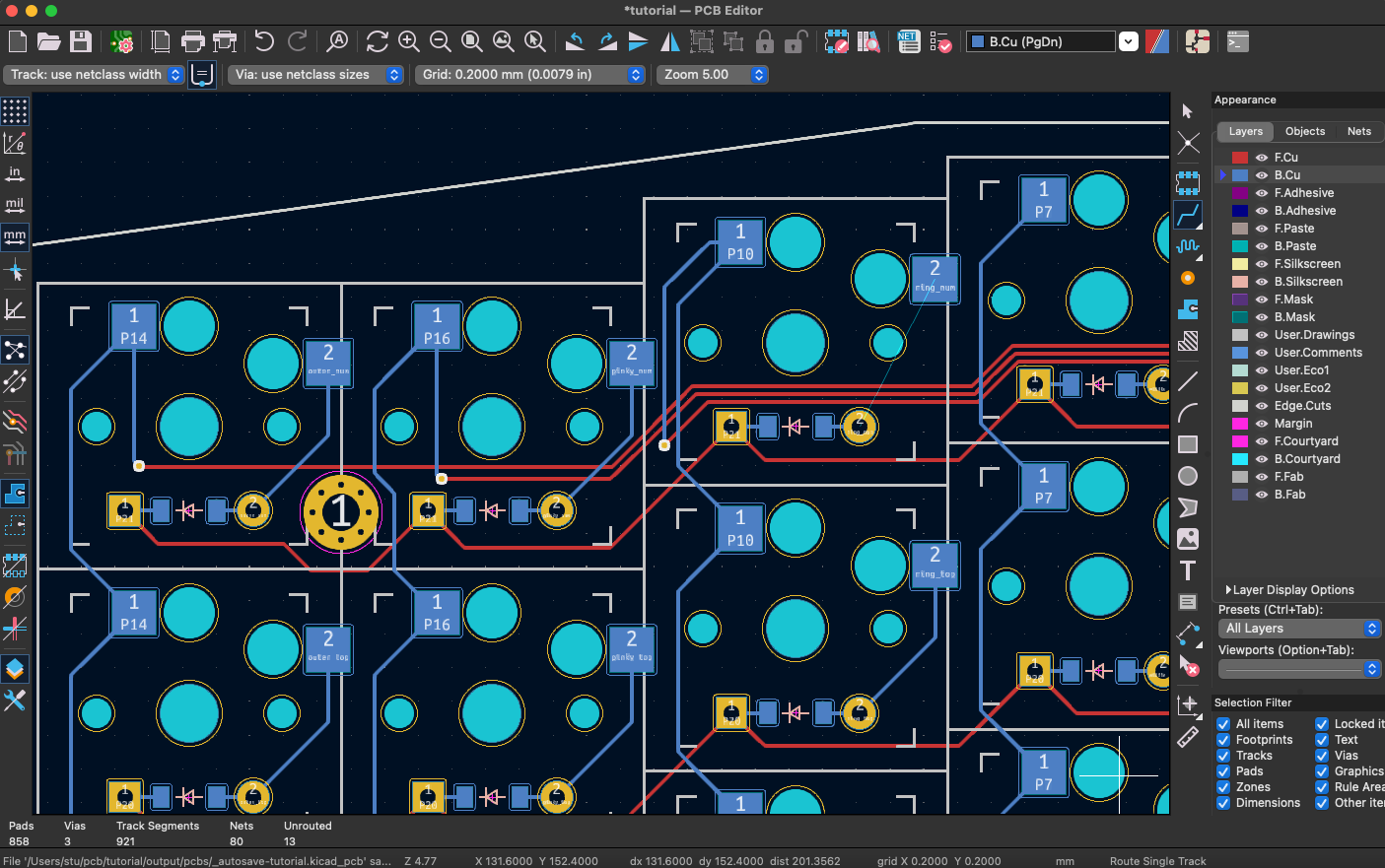Open the Zoom level dropdown

tap(757, 74)
